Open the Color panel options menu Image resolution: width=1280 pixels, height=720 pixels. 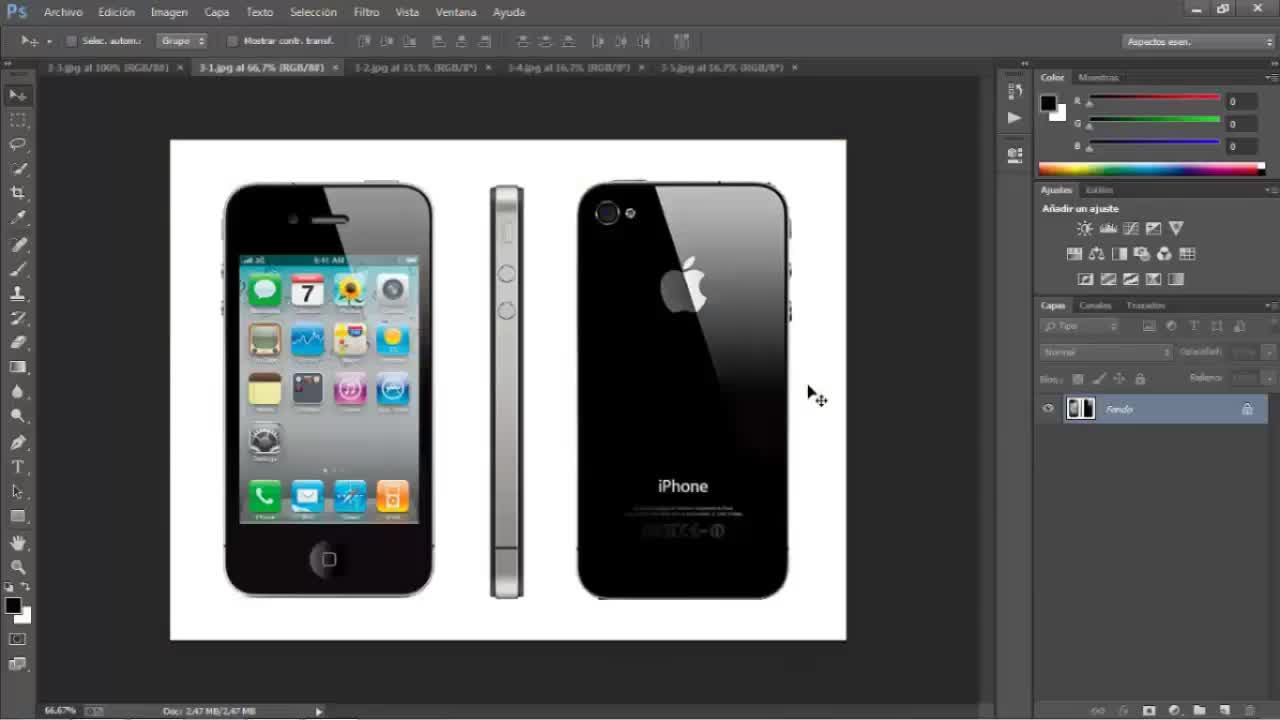pyautogui.click(x=1270, y=77)
